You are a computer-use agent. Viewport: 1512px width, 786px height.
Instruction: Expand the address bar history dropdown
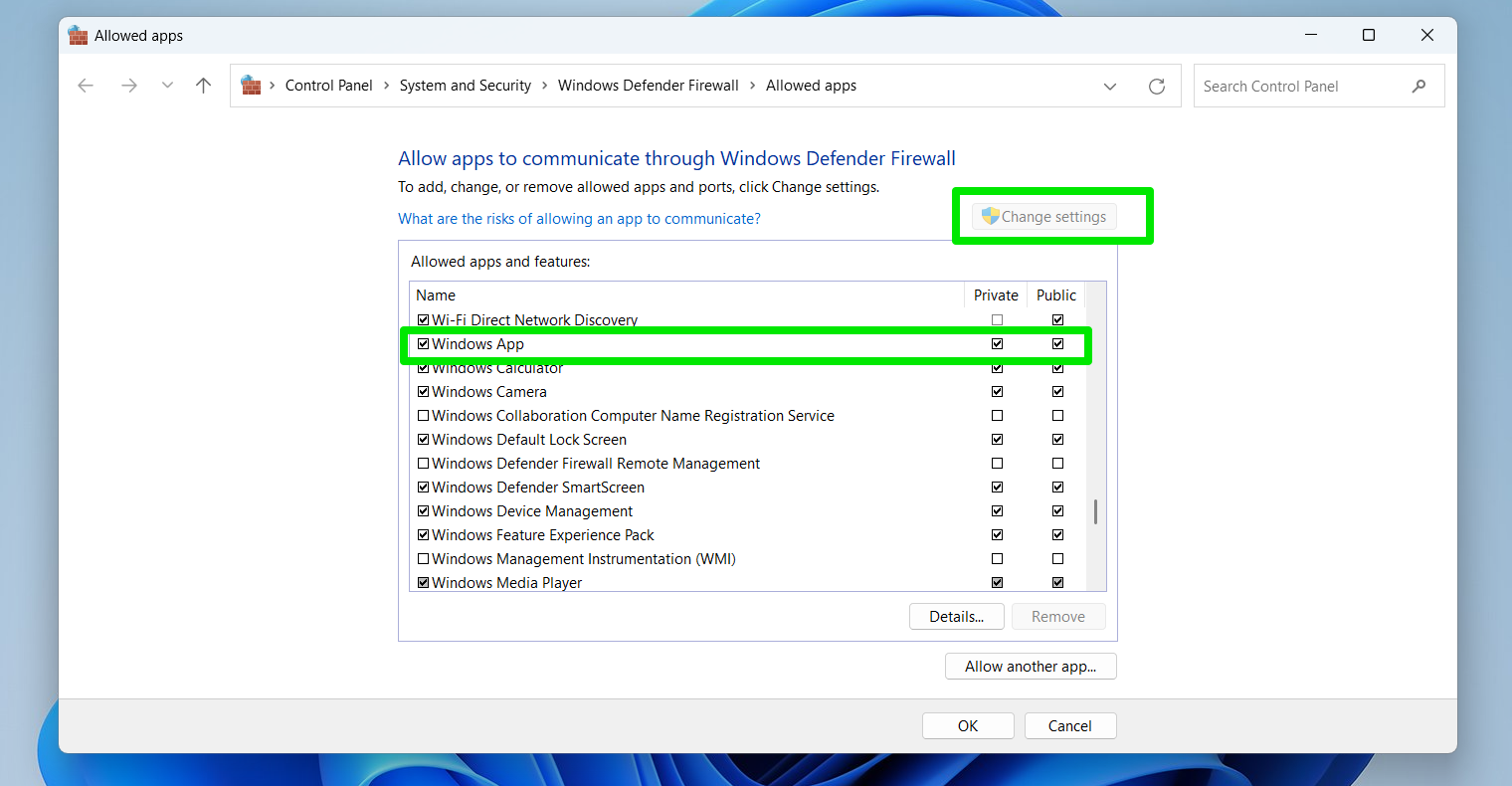point(1110,87)
